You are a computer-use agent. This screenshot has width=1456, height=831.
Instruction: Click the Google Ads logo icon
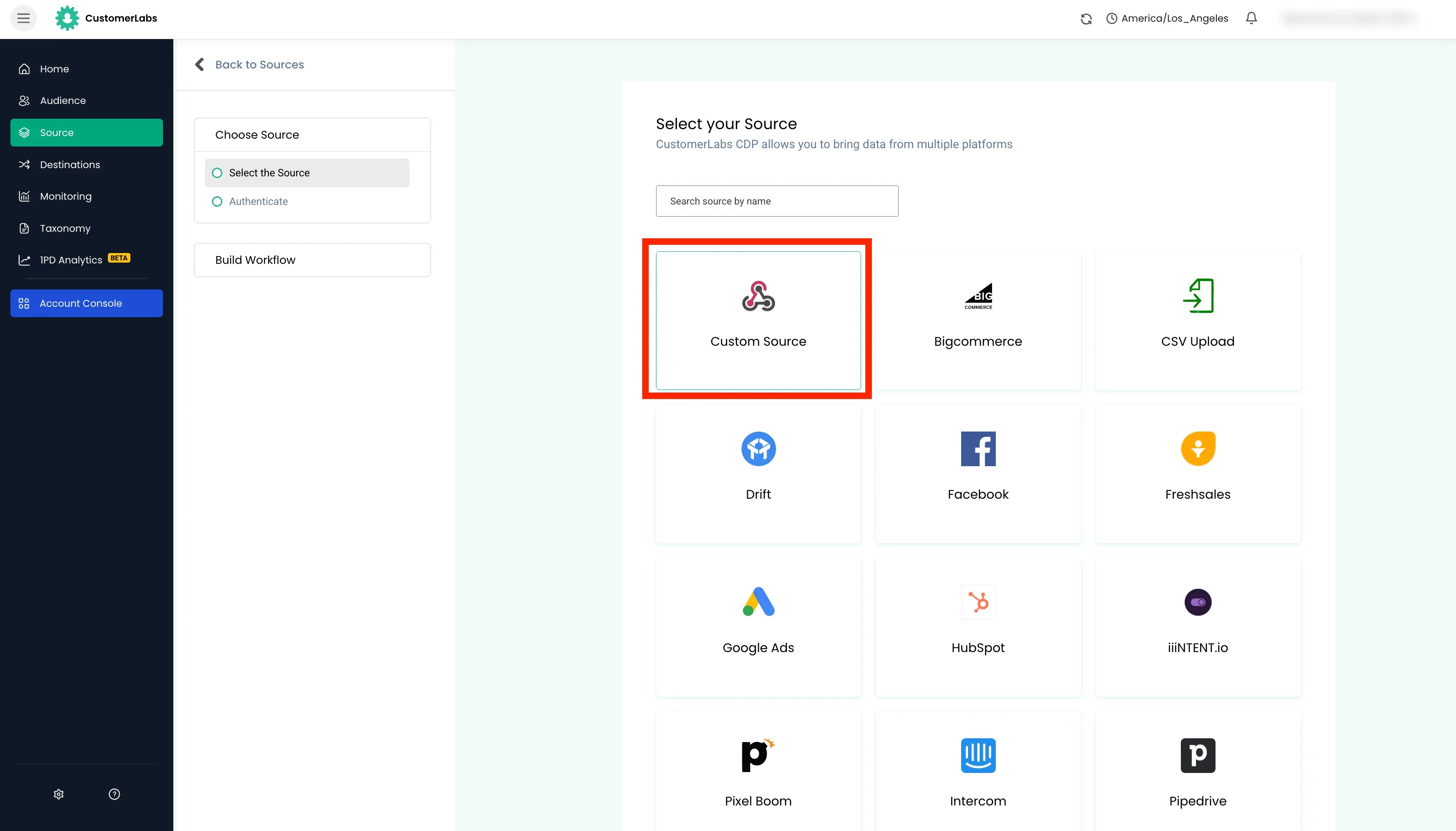758,601
